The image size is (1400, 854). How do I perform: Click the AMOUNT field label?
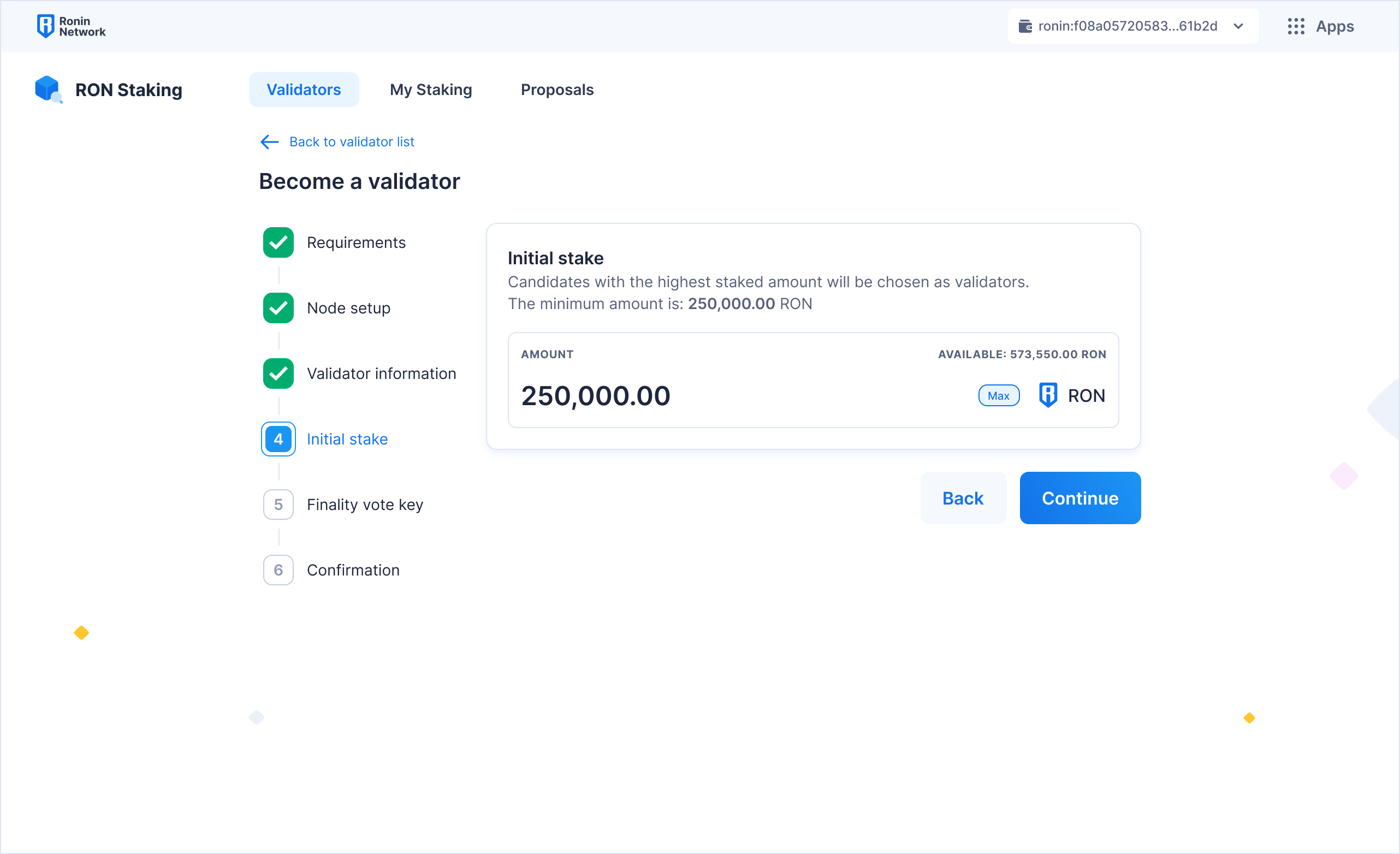(x=547, y=354)
